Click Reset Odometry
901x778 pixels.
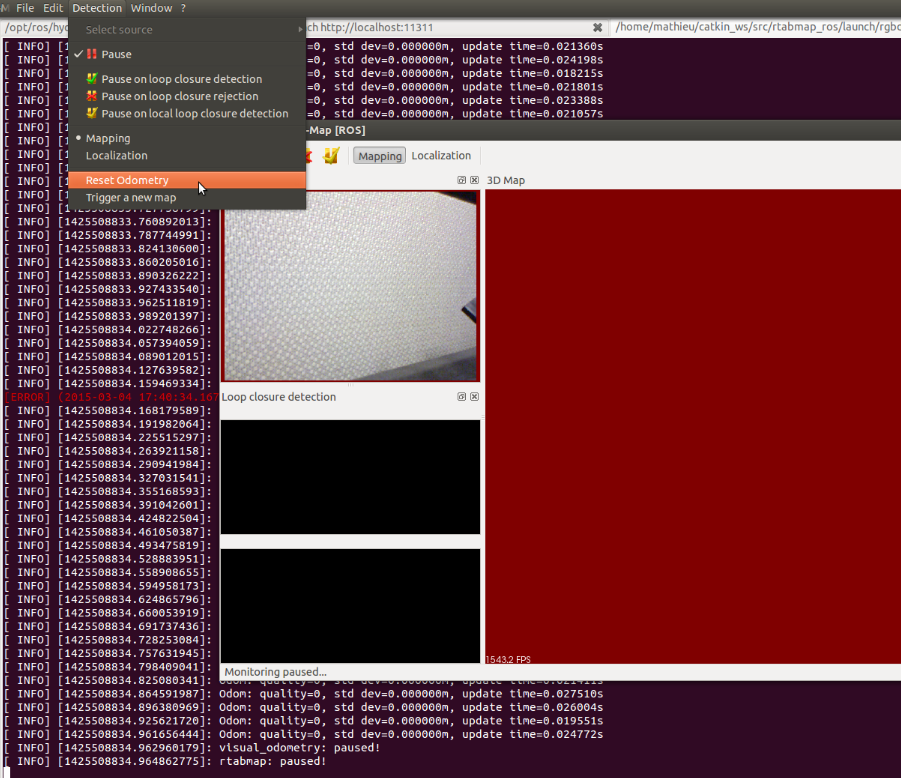(x=127, y=180)
